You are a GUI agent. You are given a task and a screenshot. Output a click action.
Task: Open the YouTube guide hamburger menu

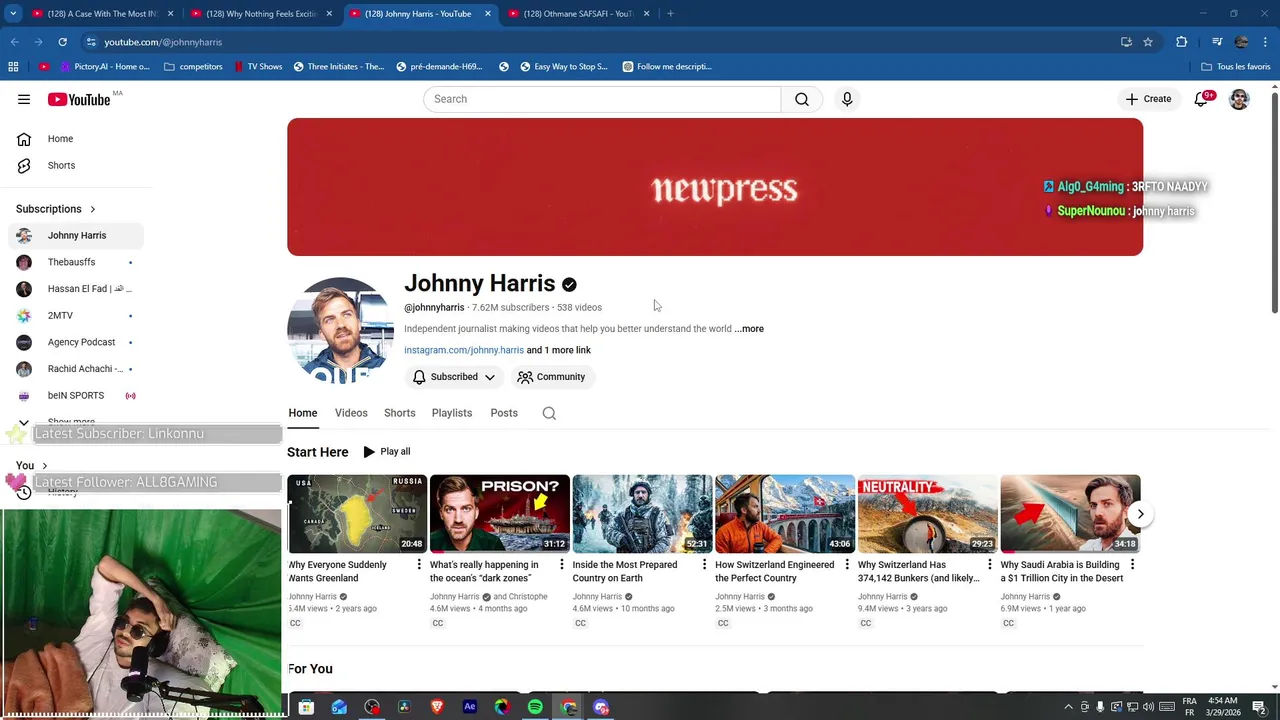point(24,99)
